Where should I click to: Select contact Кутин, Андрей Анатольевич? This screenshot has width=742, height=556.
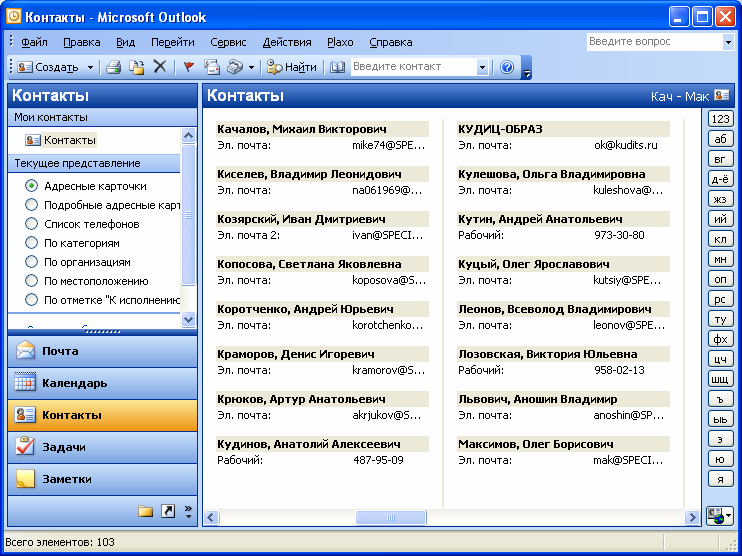[563, 219]
